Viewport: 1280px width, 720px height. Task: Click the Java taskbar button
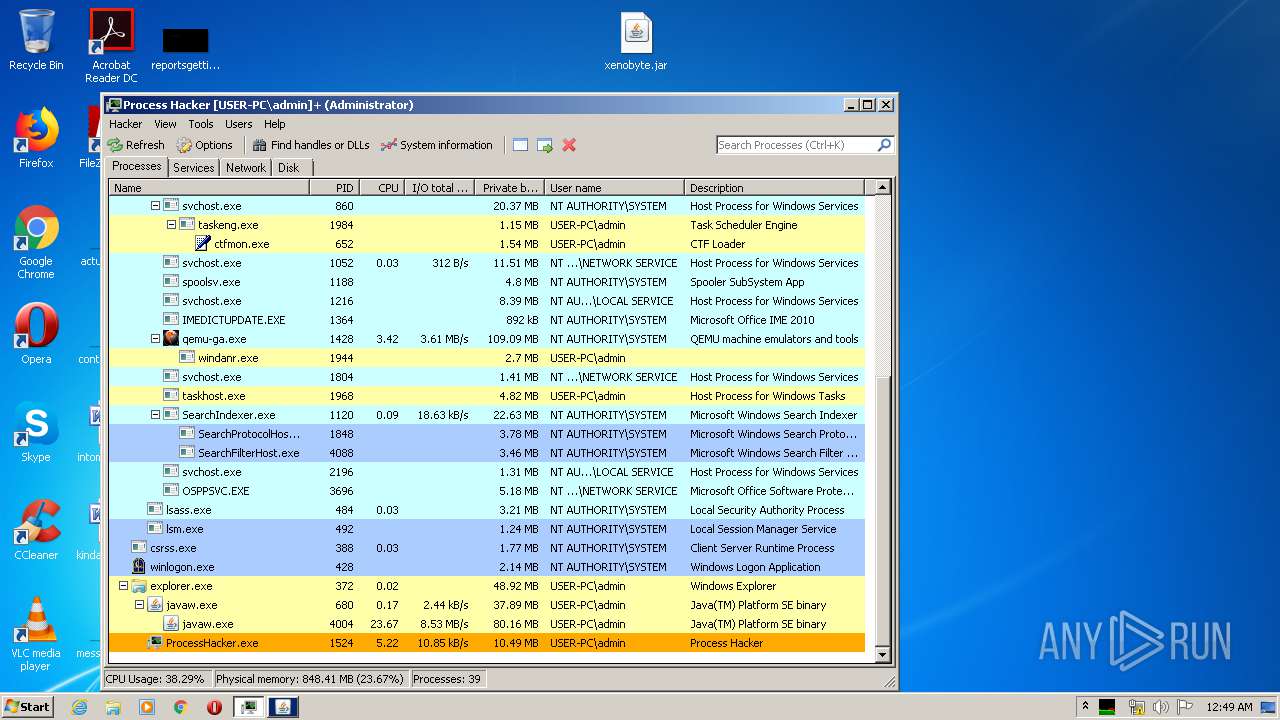coord(283,707)
